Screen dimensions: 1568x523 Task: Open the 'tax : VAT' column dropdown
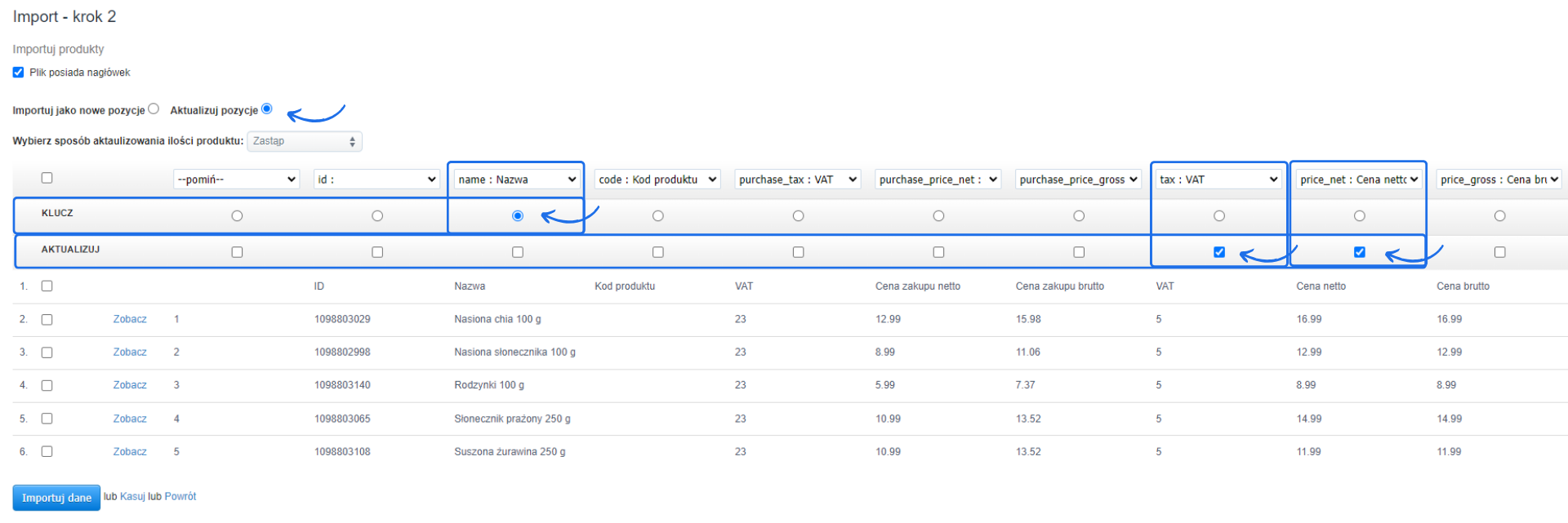coord(1218,180)
